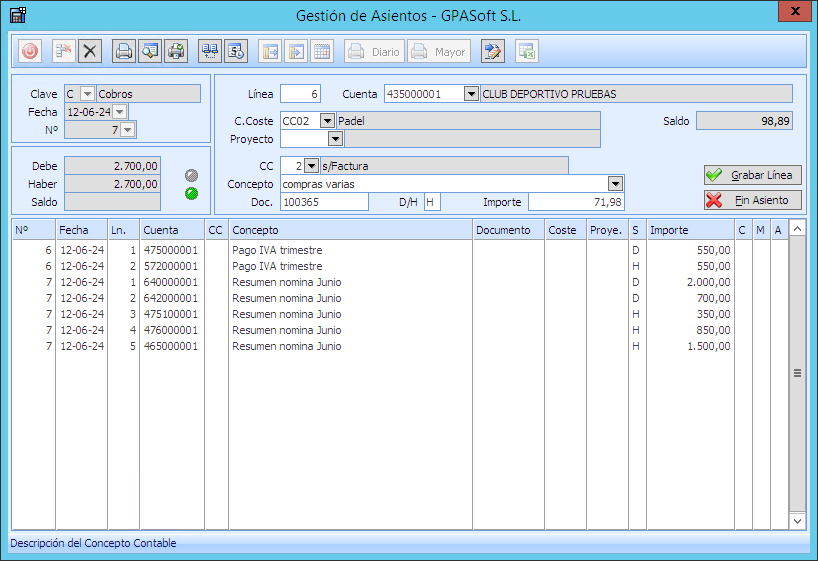Click the X delete icon in toolbar
The image size is (818, 561).
90,51
